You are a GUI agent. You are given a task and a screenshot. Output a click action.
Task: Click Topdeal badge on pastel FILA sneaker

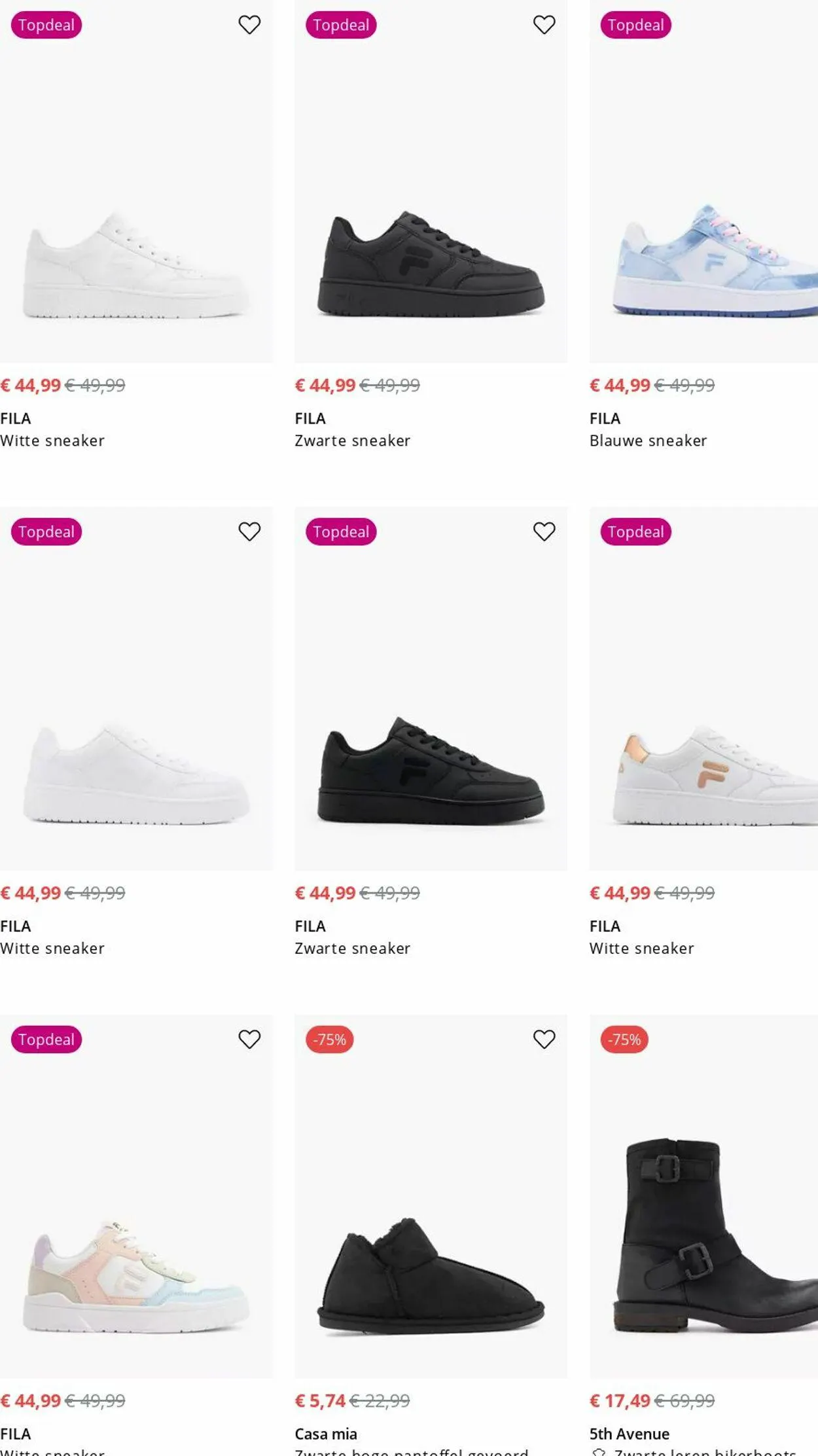[x=46, y=1040]
